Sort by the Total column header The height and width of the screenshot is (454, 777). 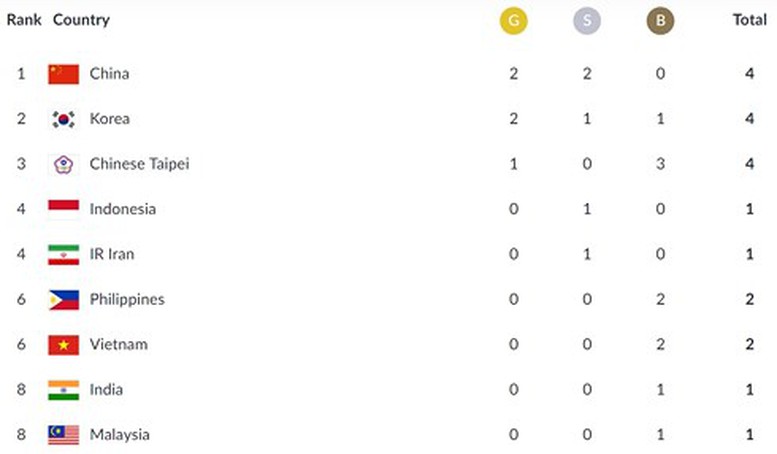[x=750, y=20]
